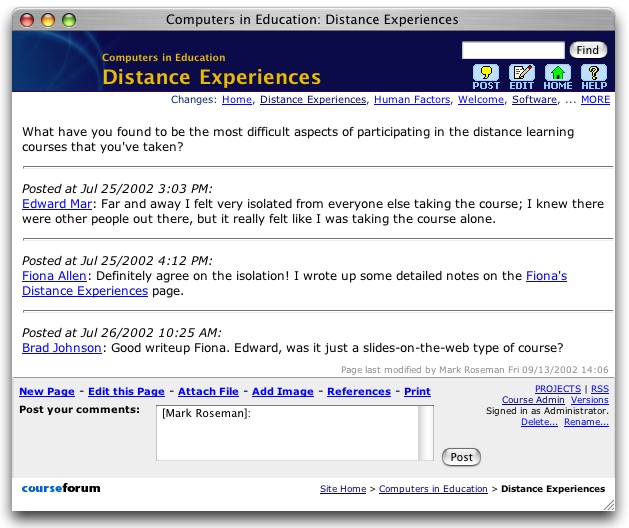Viewport: 629px width, 528px height.
Task: Open the Home link in Changes
Action: tap(237, 100)
